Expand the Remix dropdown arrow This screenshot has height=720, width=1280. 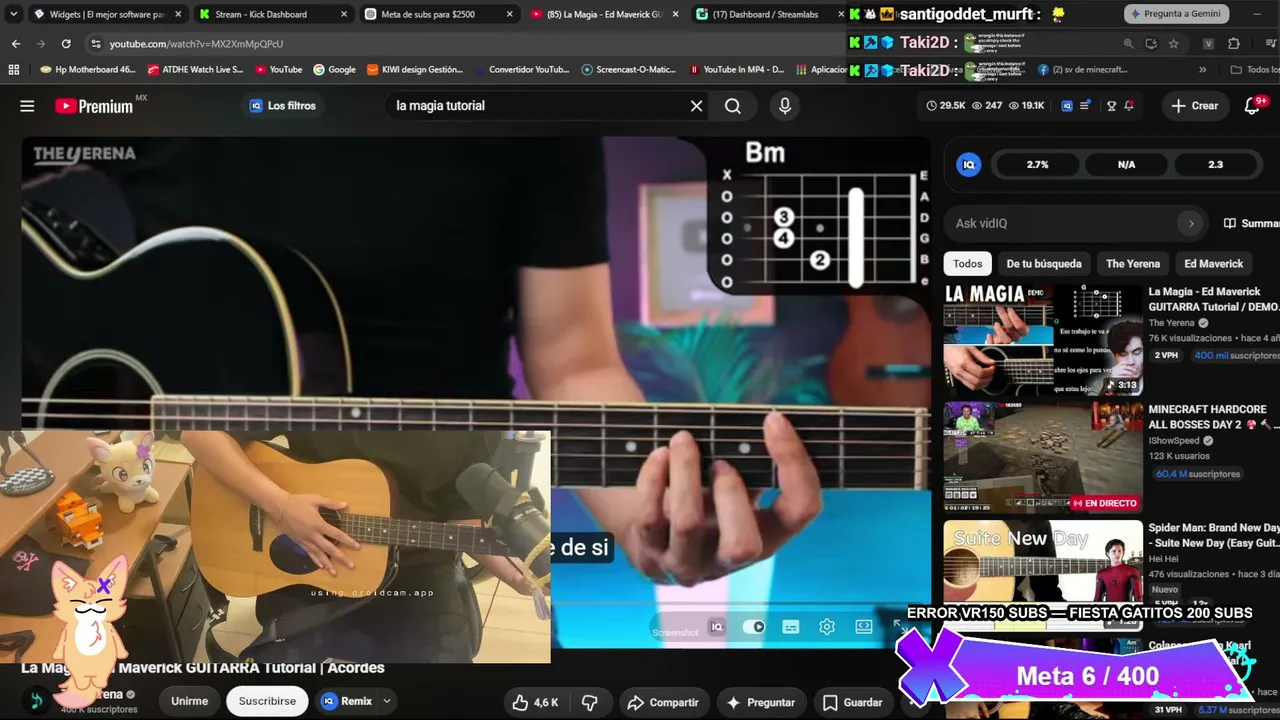387,701
